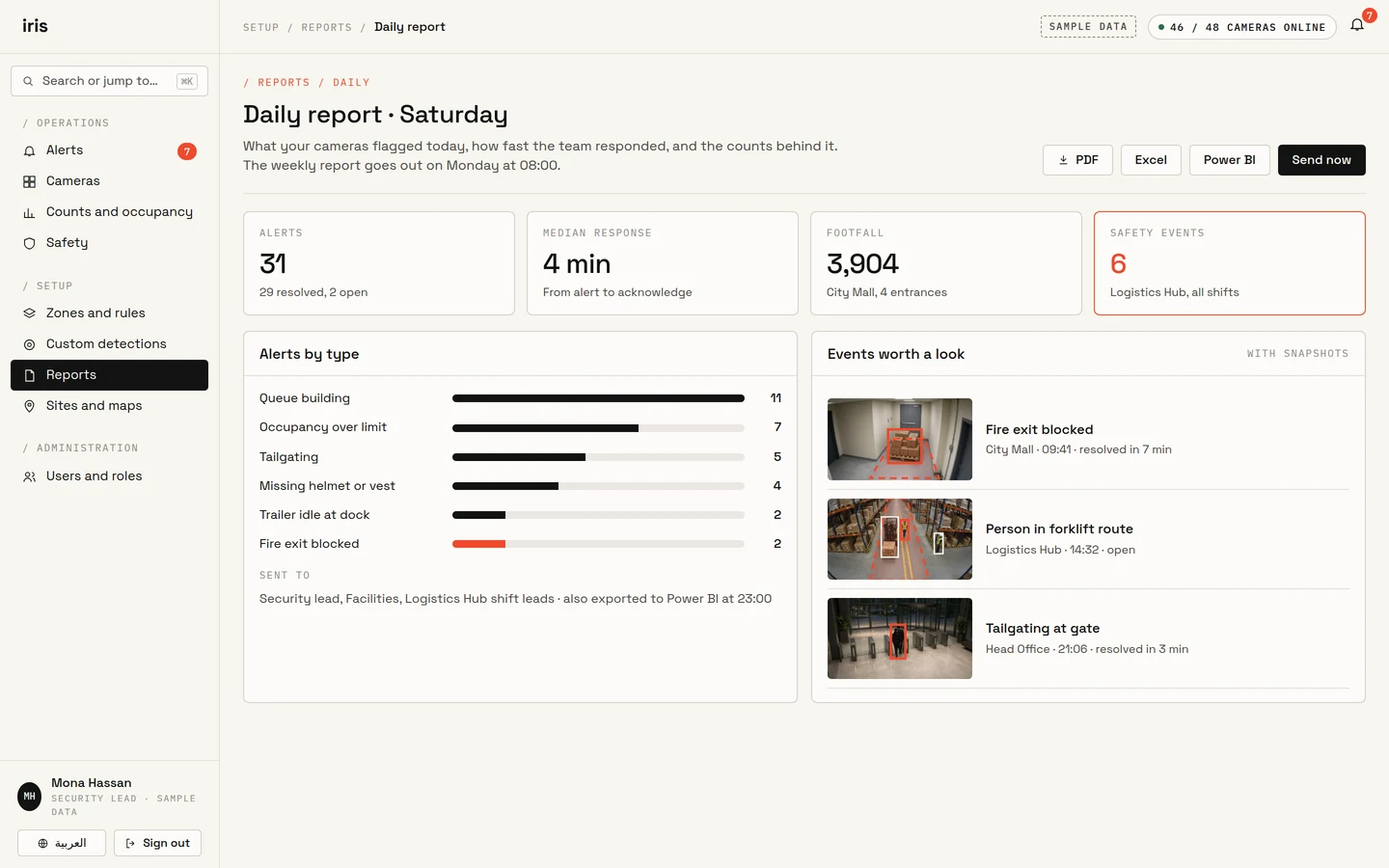This screenshot has height=868, width=1389.
Task: Export report to Excel
Action: [1151, 160]
